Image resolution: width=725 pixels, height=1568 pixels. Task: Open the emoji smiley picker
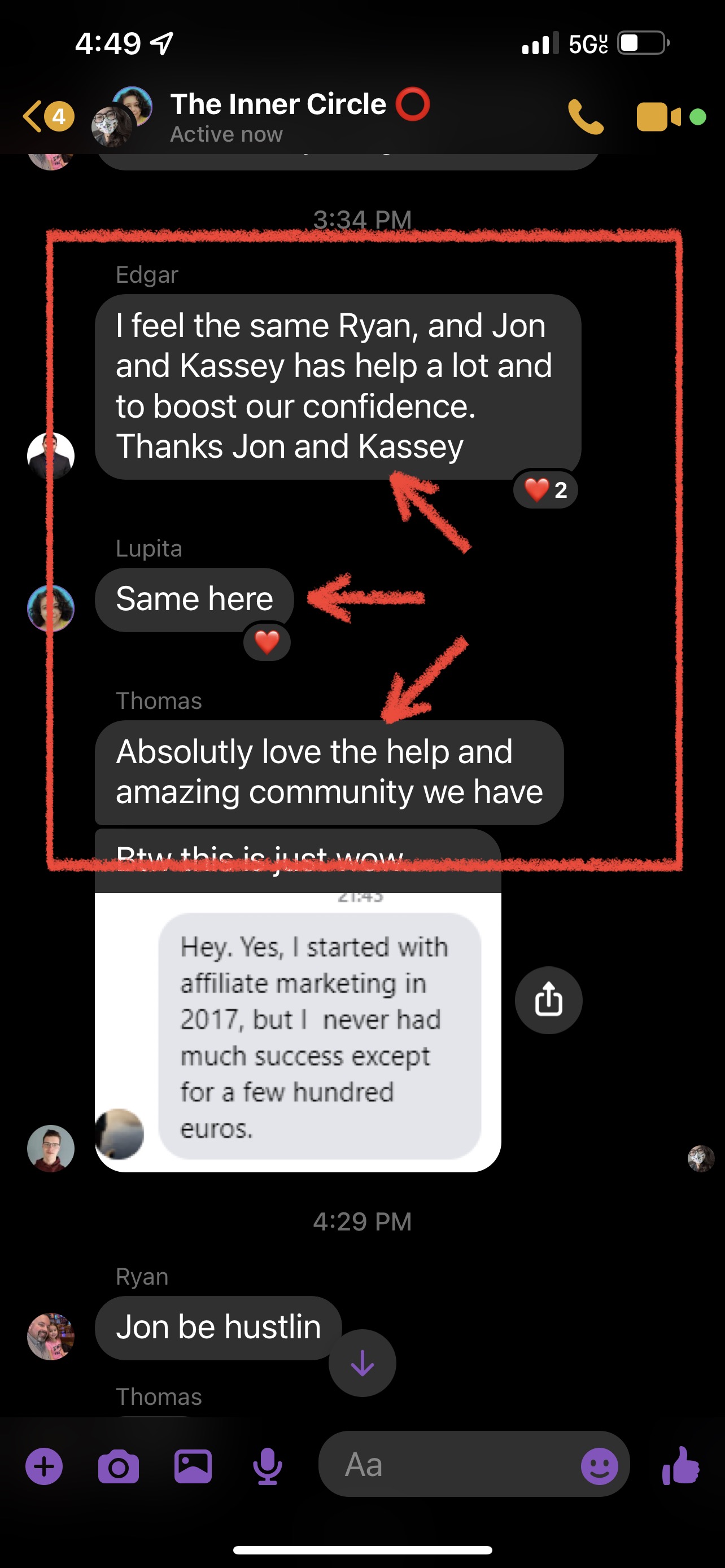coord(599,1466)
